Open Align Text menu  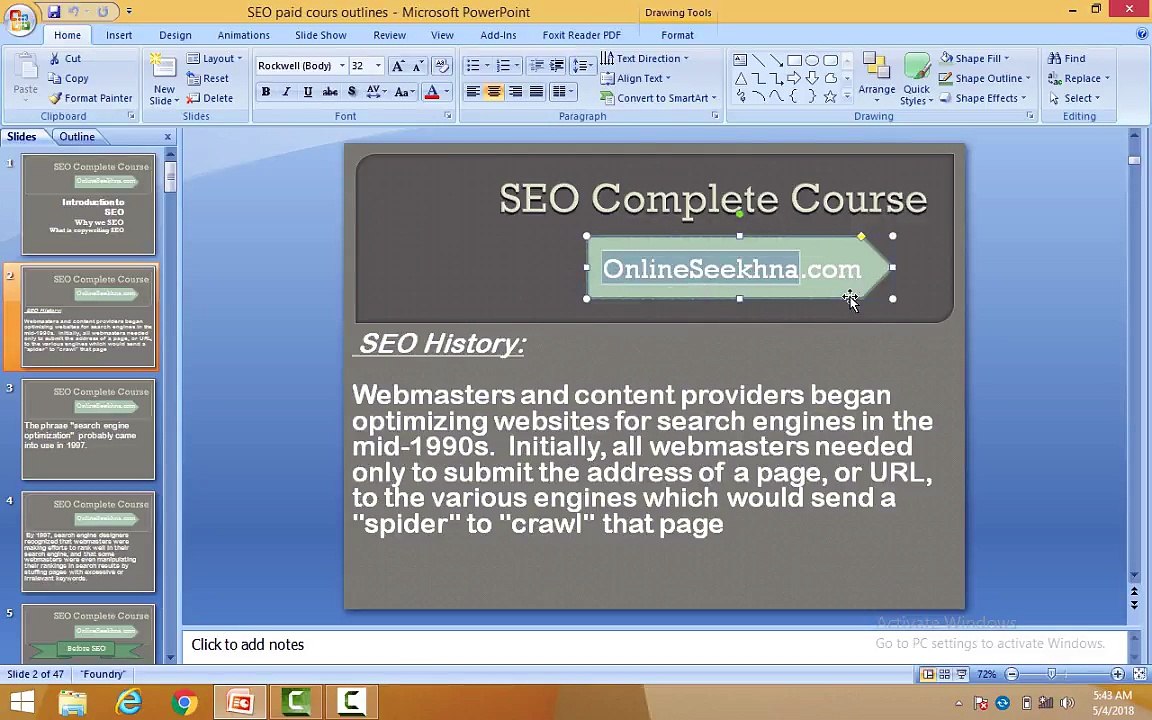pos(636,78)
